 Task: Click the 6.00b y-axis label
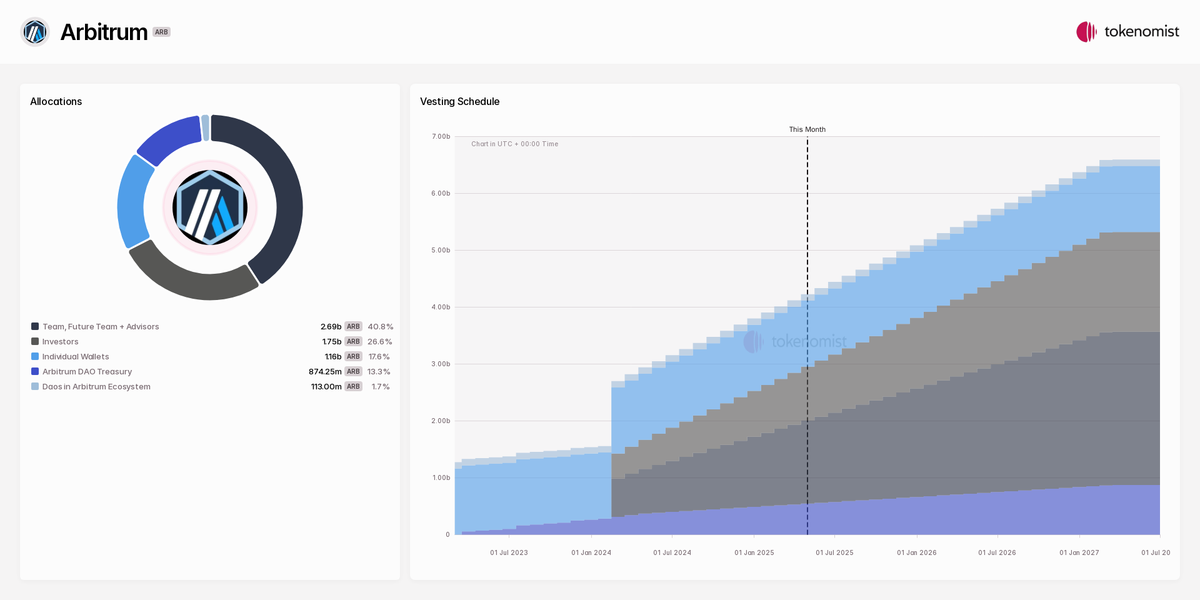[440, 193]
